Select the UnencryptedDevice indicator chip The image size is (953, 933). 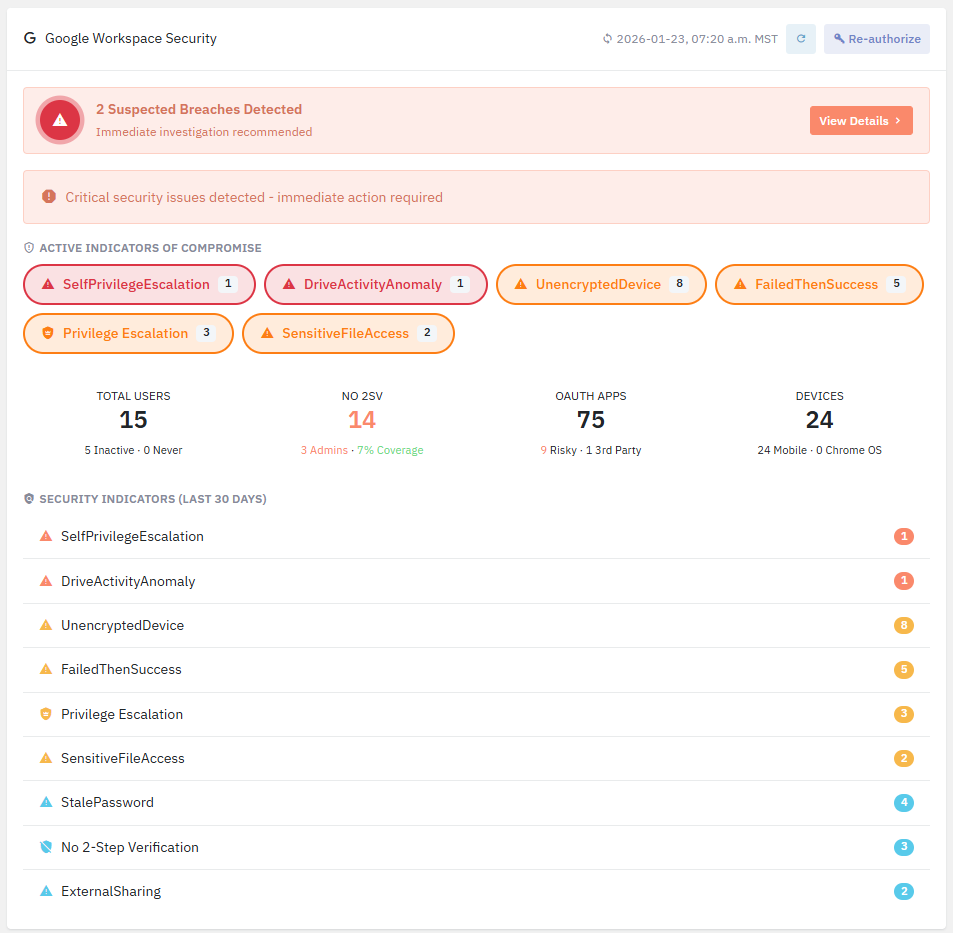(x=601, y=284)
